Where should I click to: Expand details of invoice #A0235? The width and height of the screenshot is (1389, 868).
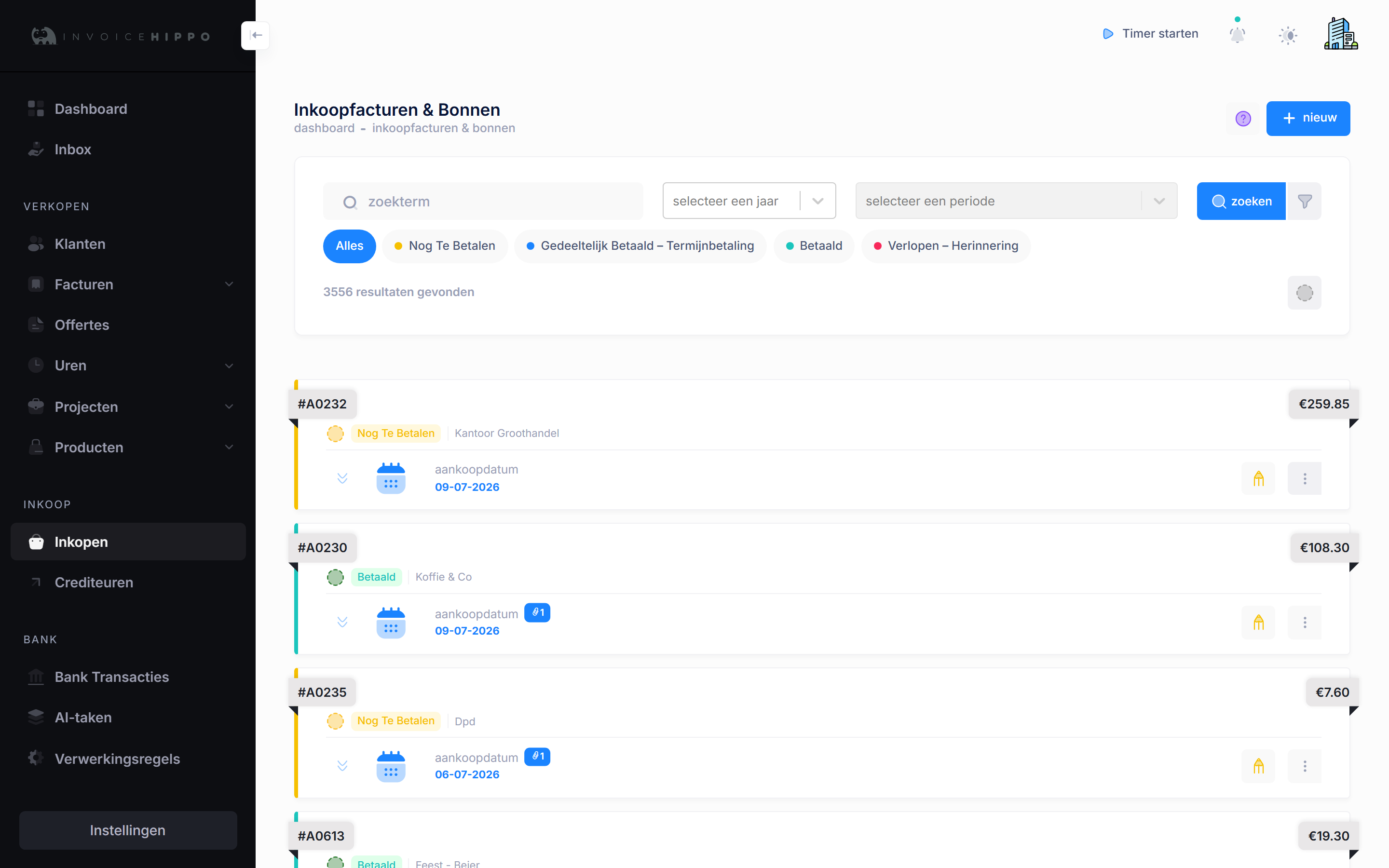342,766
